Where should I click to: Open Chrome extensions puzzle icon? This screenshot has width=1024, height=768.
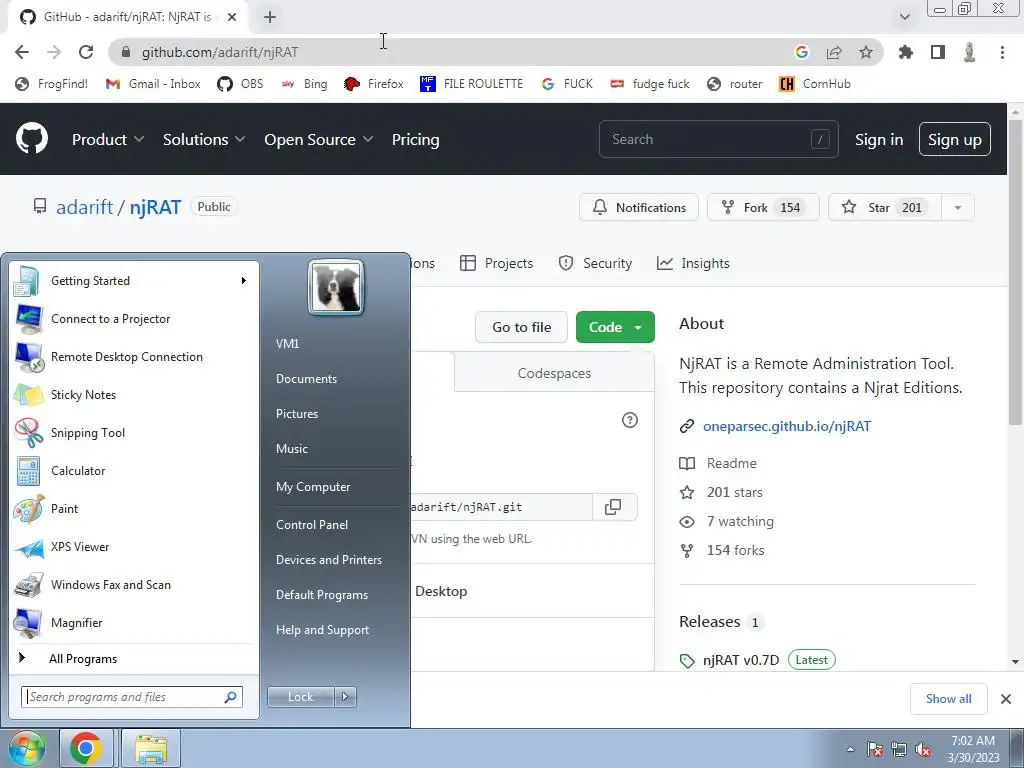pyautogui.click(x=906, y=52)
